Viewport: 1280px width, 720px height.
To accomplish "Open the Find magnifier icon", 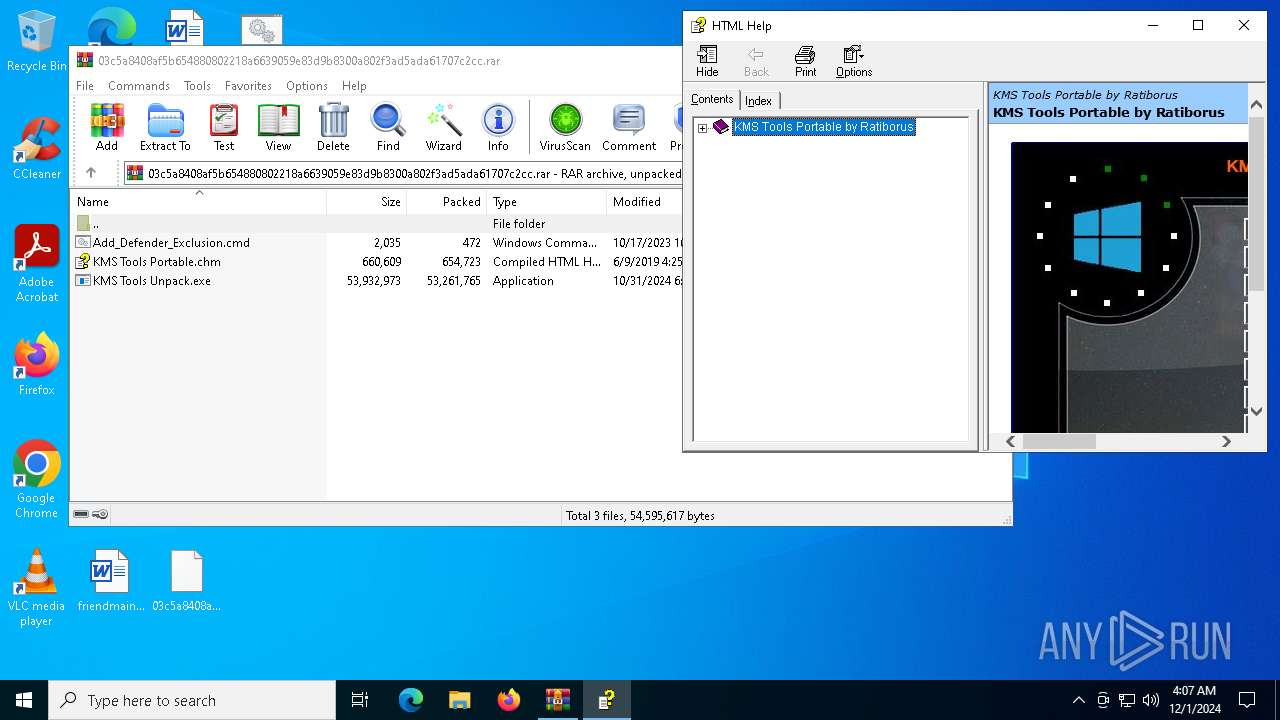I will tap(388, 127).
